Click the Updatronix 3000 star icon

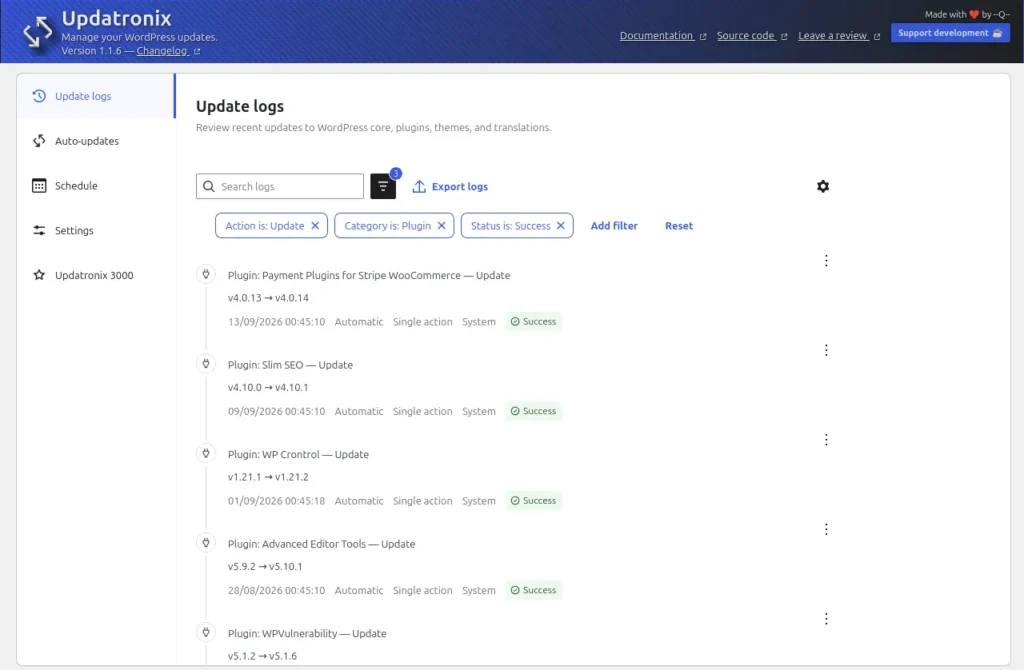(39, 275)
